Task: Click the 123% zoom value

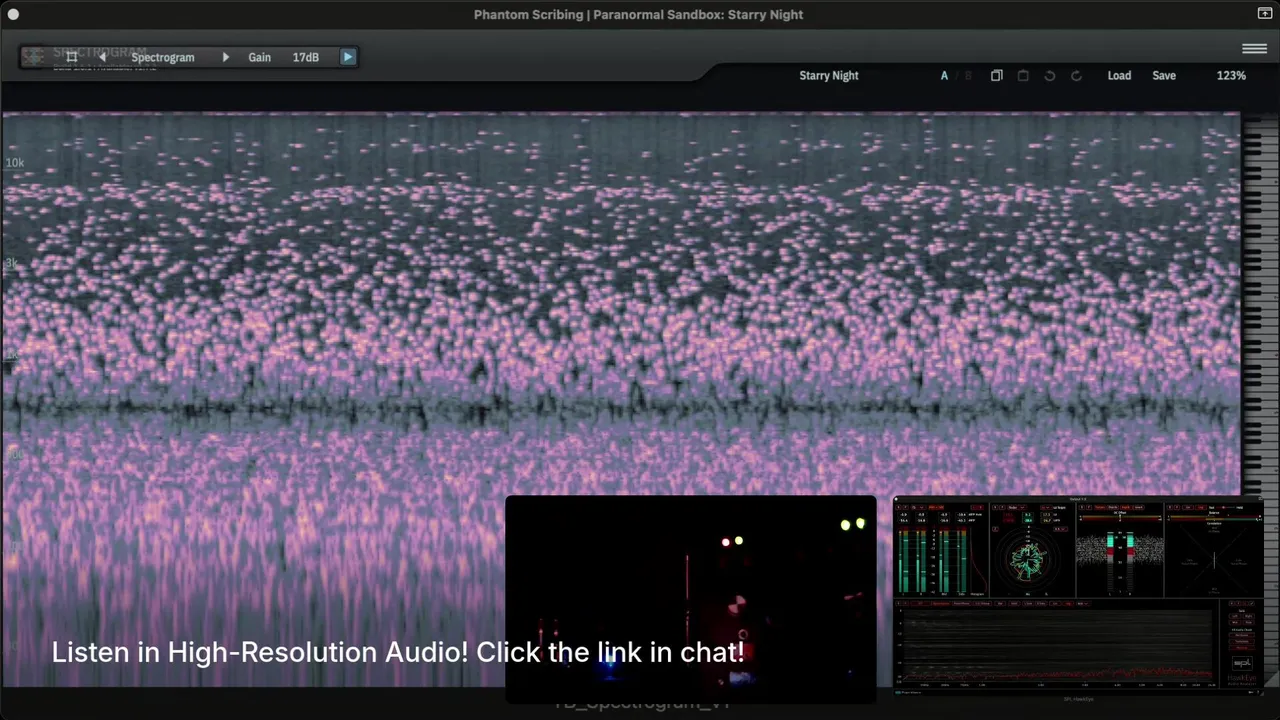Action: coord(1231,76)
